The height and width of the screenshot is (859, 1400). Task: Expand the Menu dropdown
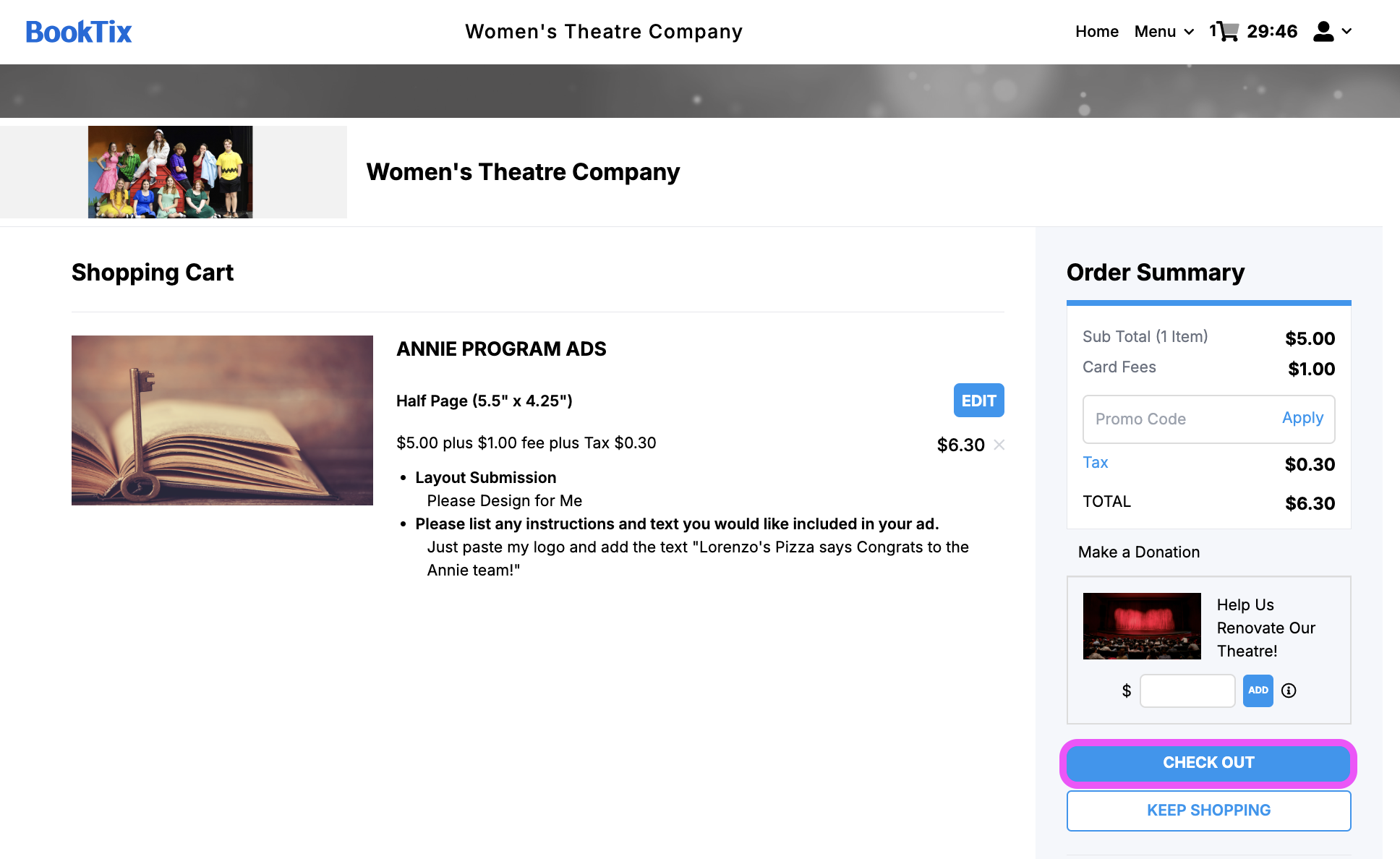[x=1164, y=32]
